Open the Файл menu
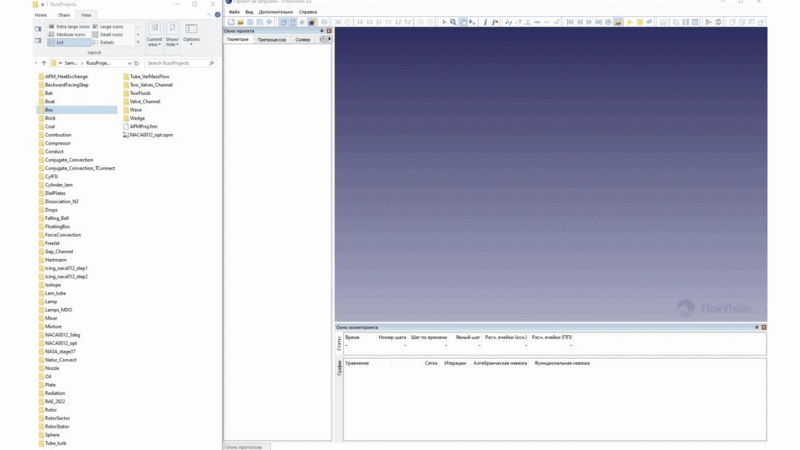This screenshot has width=800, height=450. click(x=234, y=12)
